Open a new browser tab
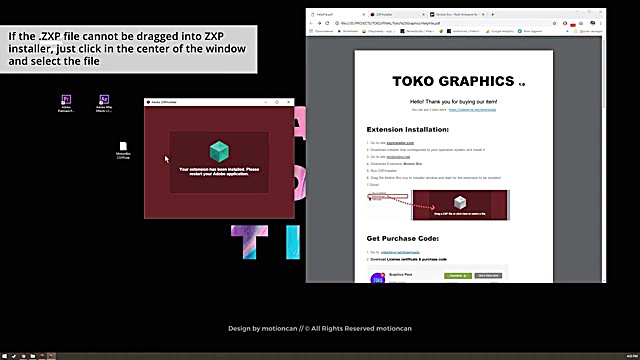 click(493, 14)
